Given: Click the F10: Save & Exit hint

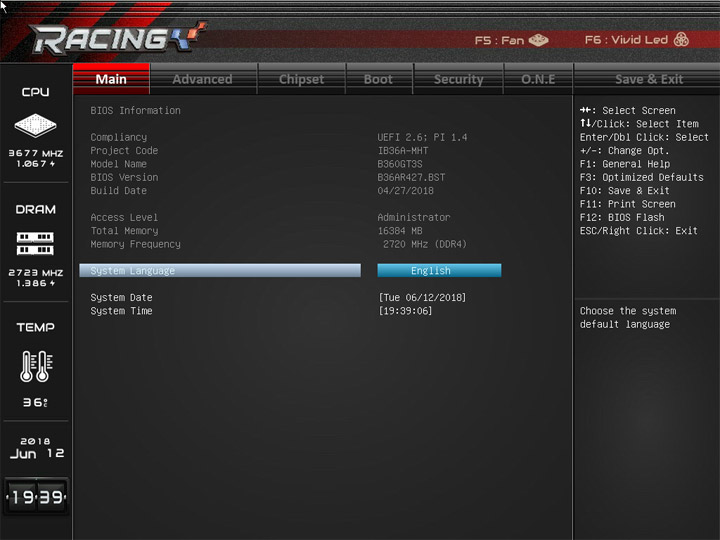Looking at the screenshot, I should click(624, 191).
